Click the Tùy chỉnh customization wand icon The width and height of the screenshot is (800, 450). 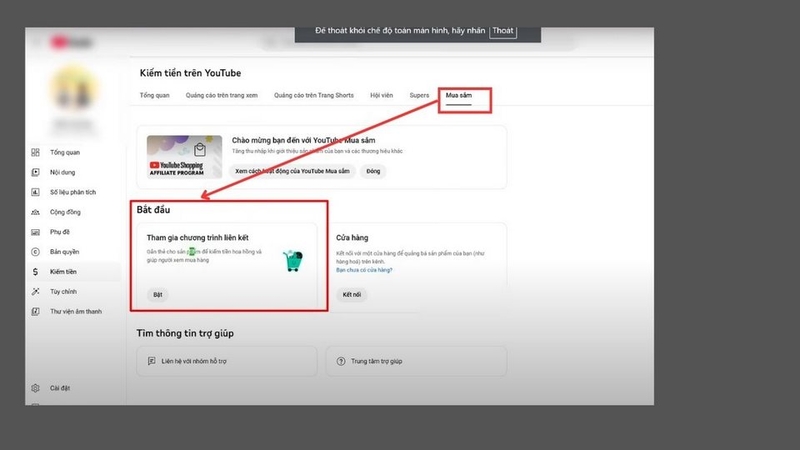(x=35, y=291)
